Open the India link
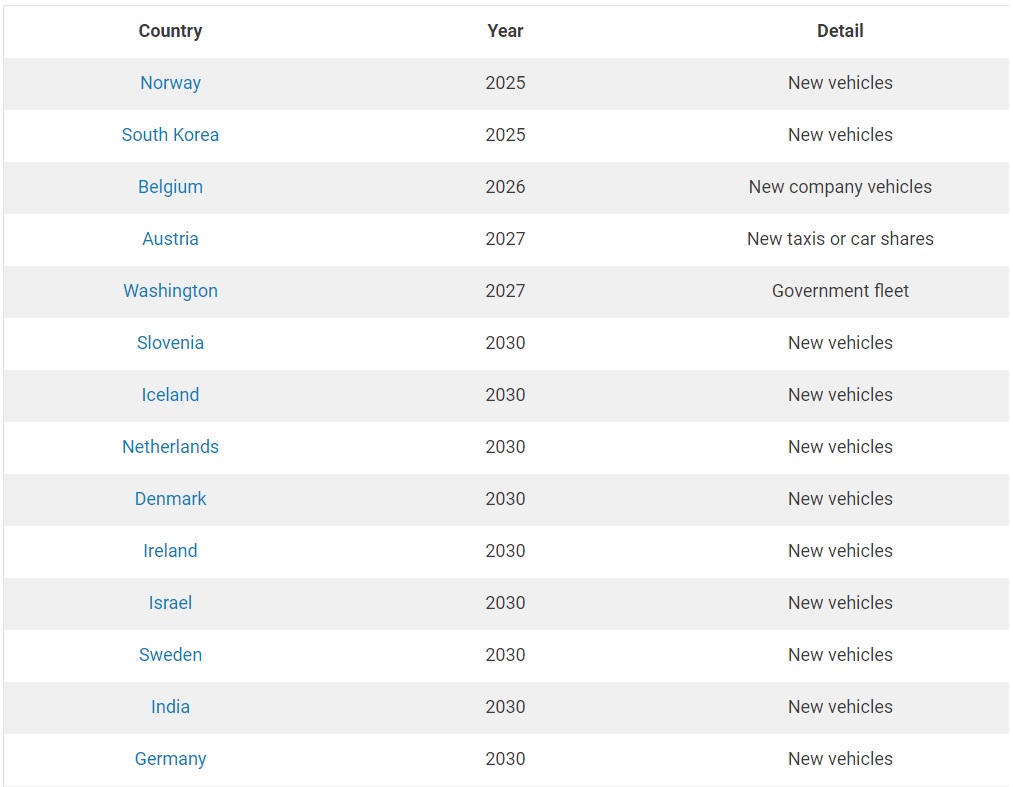Viewport: 1013px width, 787px height. (170, 707)
